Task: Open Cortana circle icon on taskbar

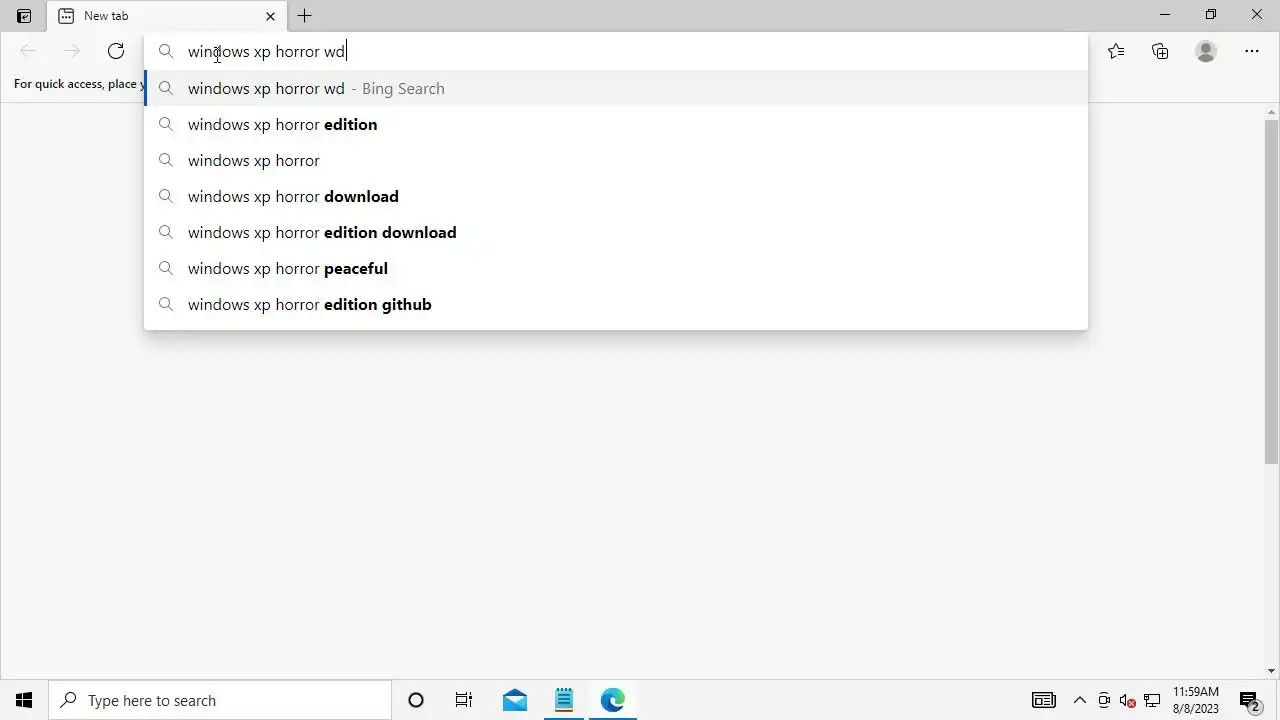Action: tap(416, 700)
